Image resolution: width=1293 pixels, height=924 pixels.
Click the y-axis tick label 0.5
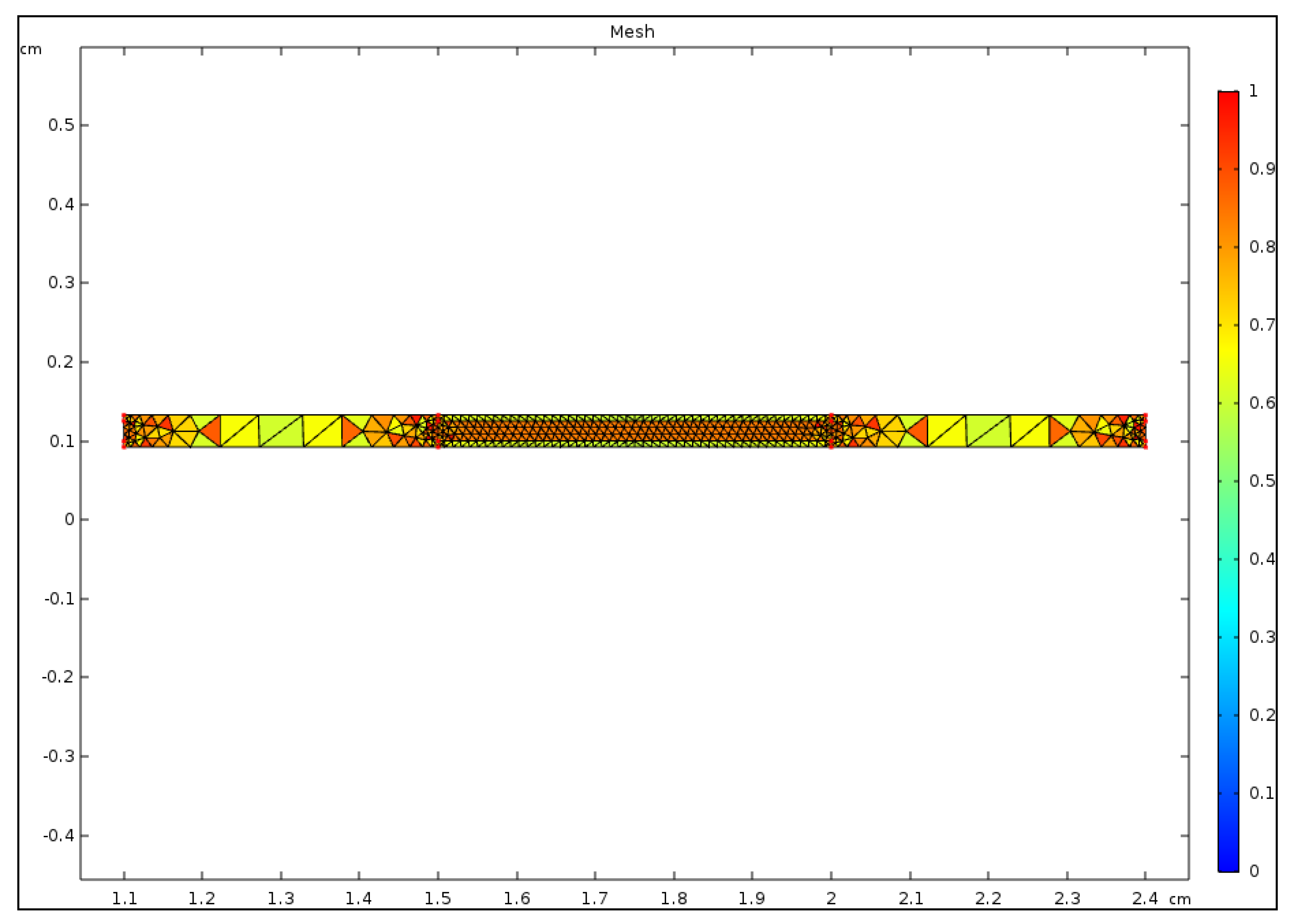[61, 125]
